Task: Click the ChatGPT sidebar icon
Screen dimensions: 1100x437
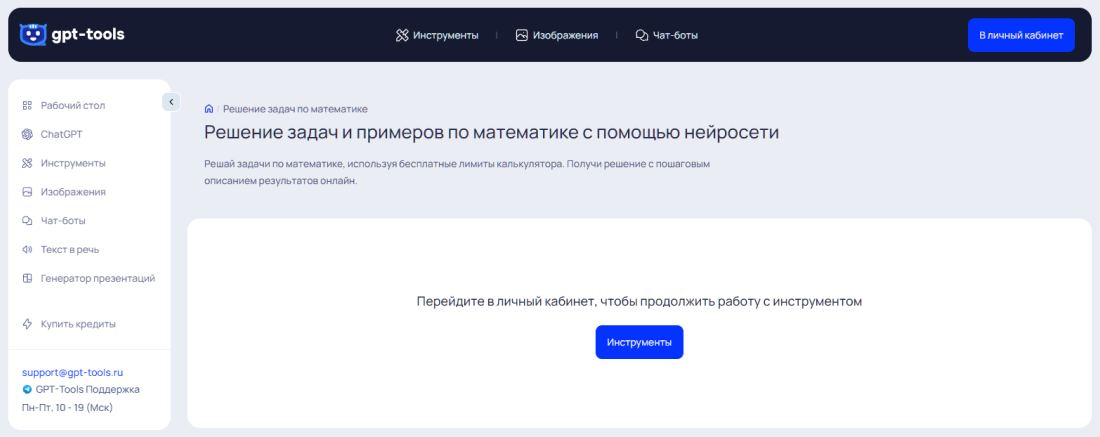Action: pyautogui.click(x=27, y=135)
